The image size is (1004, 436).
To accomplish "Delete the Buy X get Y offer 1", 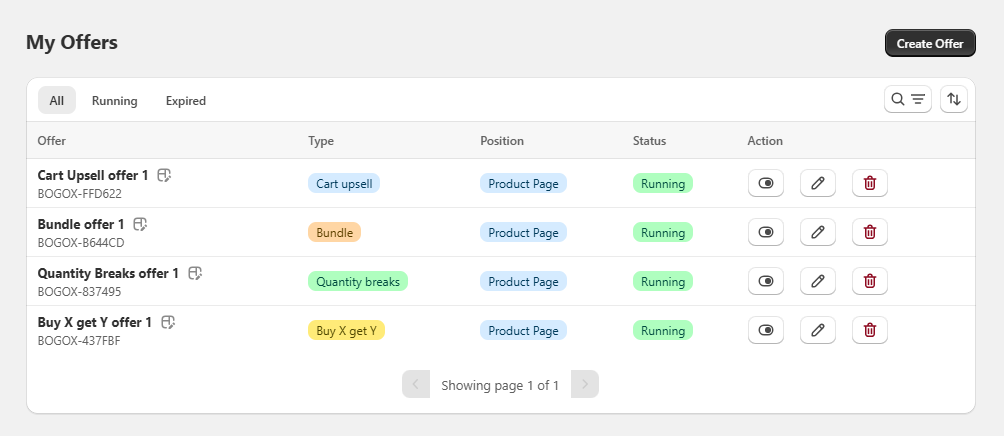I will [869, 330].
